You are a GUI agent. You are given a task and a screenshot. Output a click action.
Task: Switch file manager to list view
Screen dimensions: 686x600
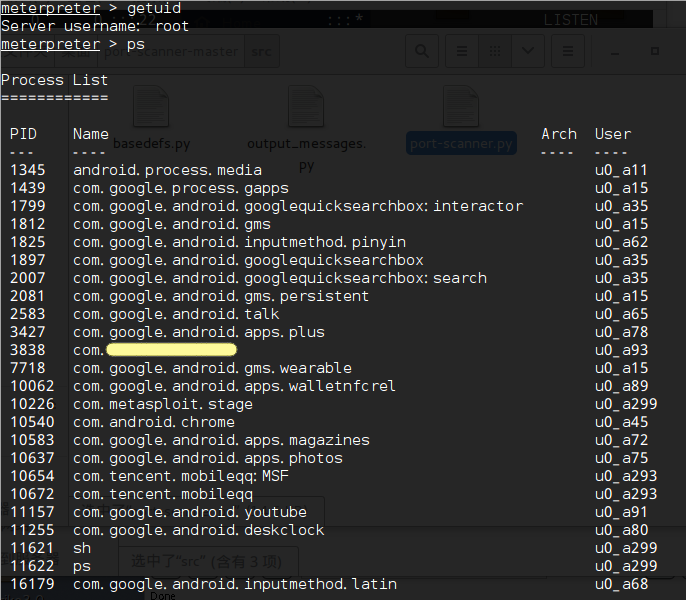click(x=461, y=51)
